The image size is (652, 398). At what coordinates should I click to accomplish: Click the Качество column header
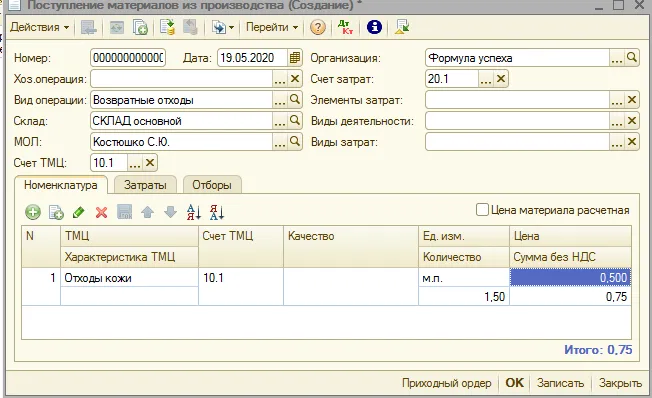(351, 246)
